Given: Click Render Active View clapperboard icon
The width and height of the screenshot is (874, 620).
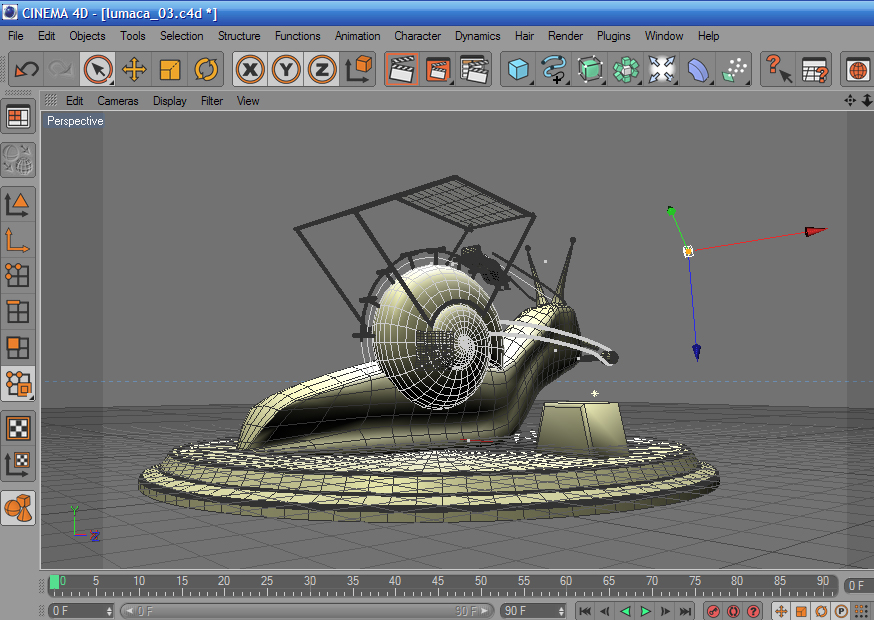Looking at the screenshot, I should pyautogui.click(x=401, y=70).
